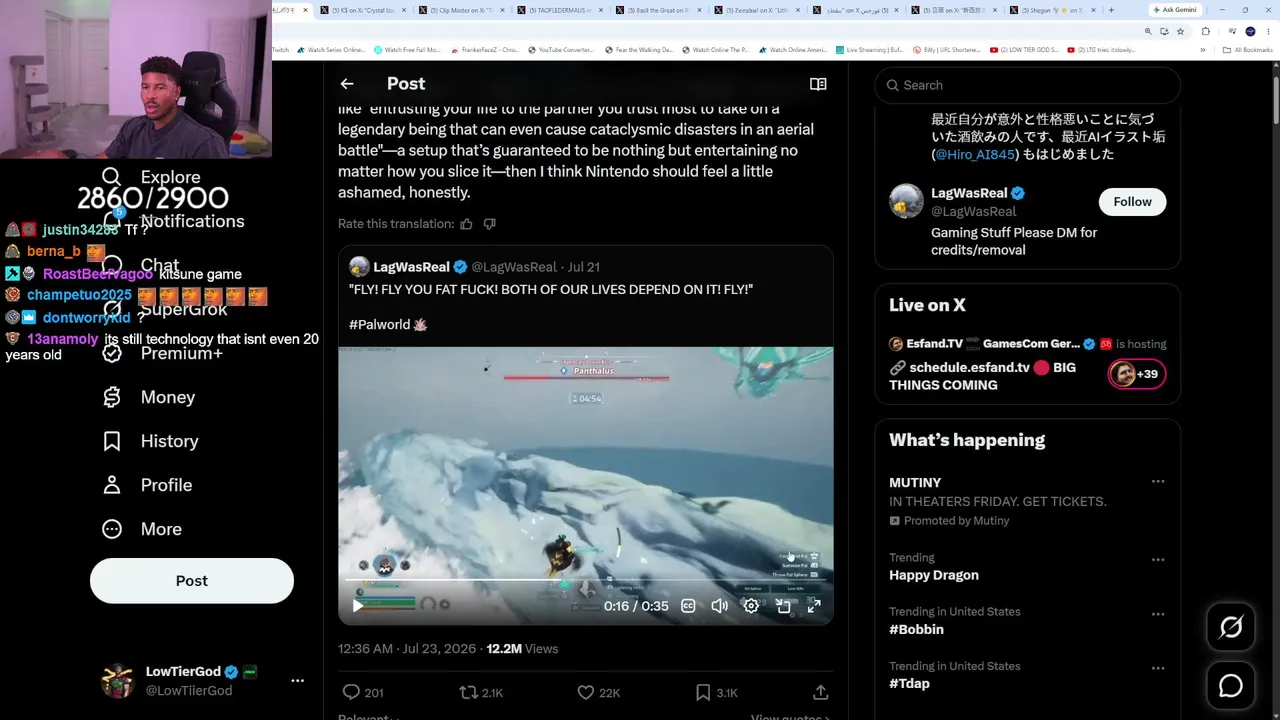Click Ask Gemini in browser toolbar

[1174, 10]
